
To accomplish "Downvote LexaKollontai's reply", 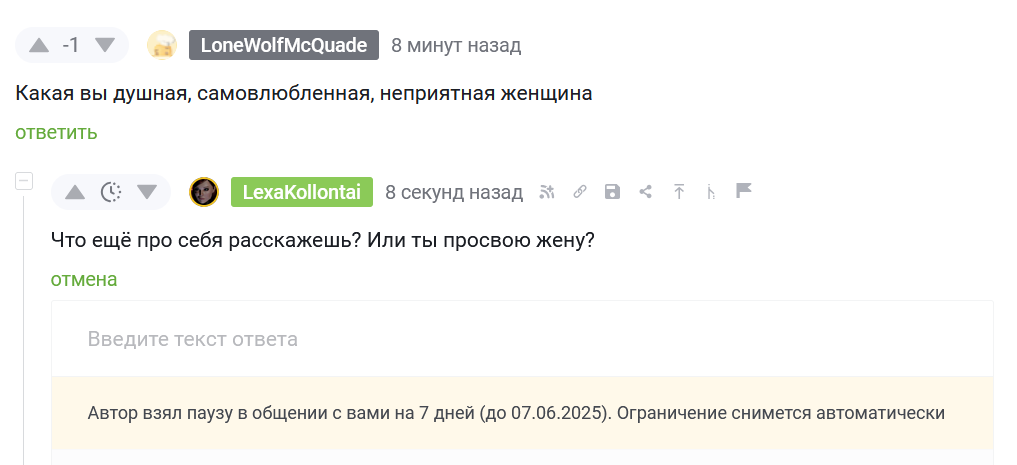I will coord(147,192).
